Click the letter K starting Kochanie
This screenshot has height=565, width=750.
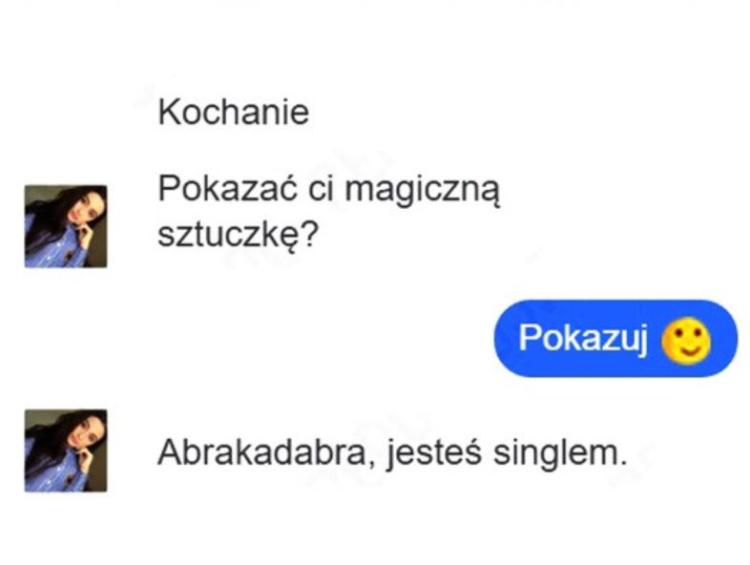click(x=168, y=112)
